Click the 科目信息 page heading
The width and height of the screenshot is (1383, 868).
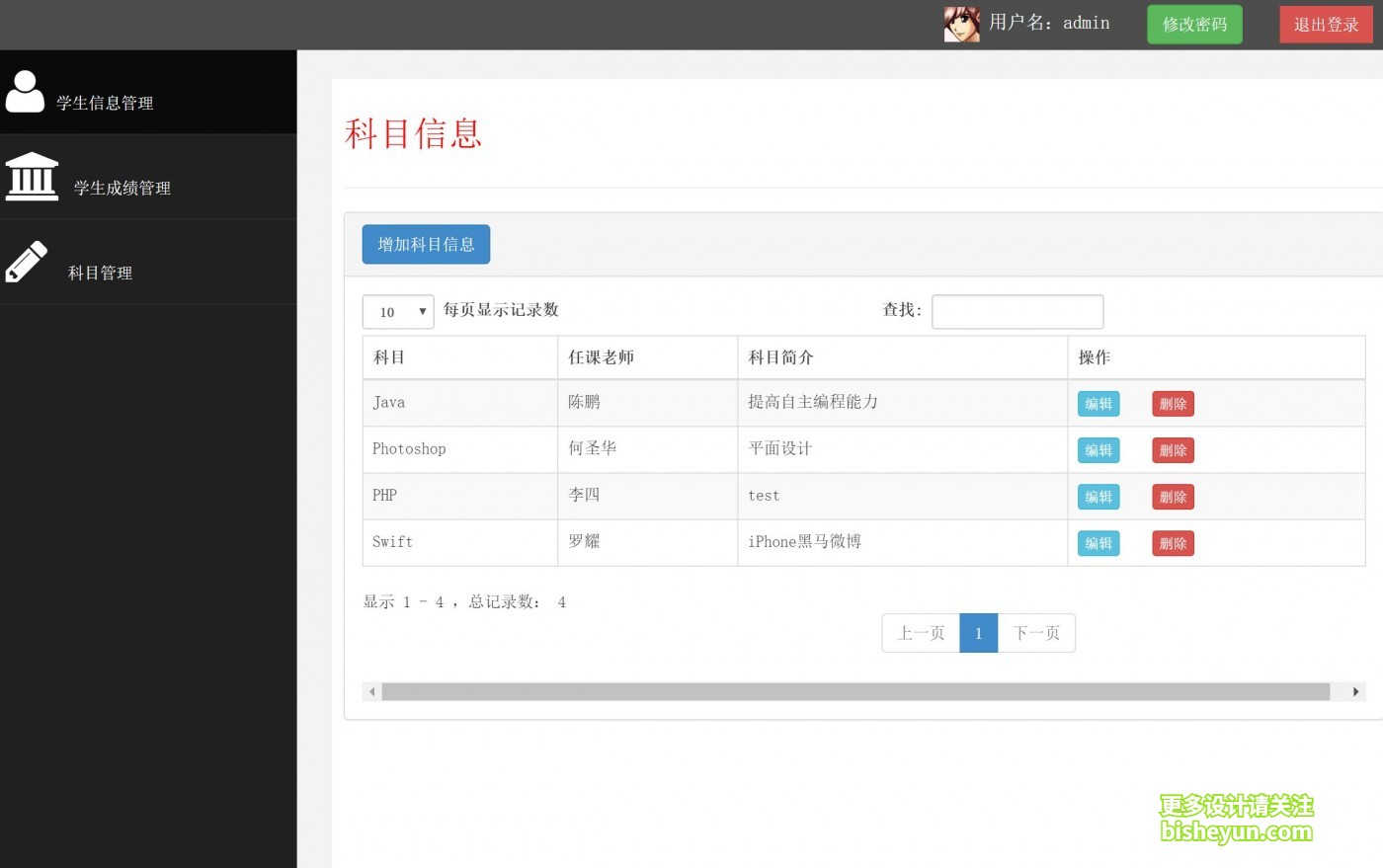413,134
